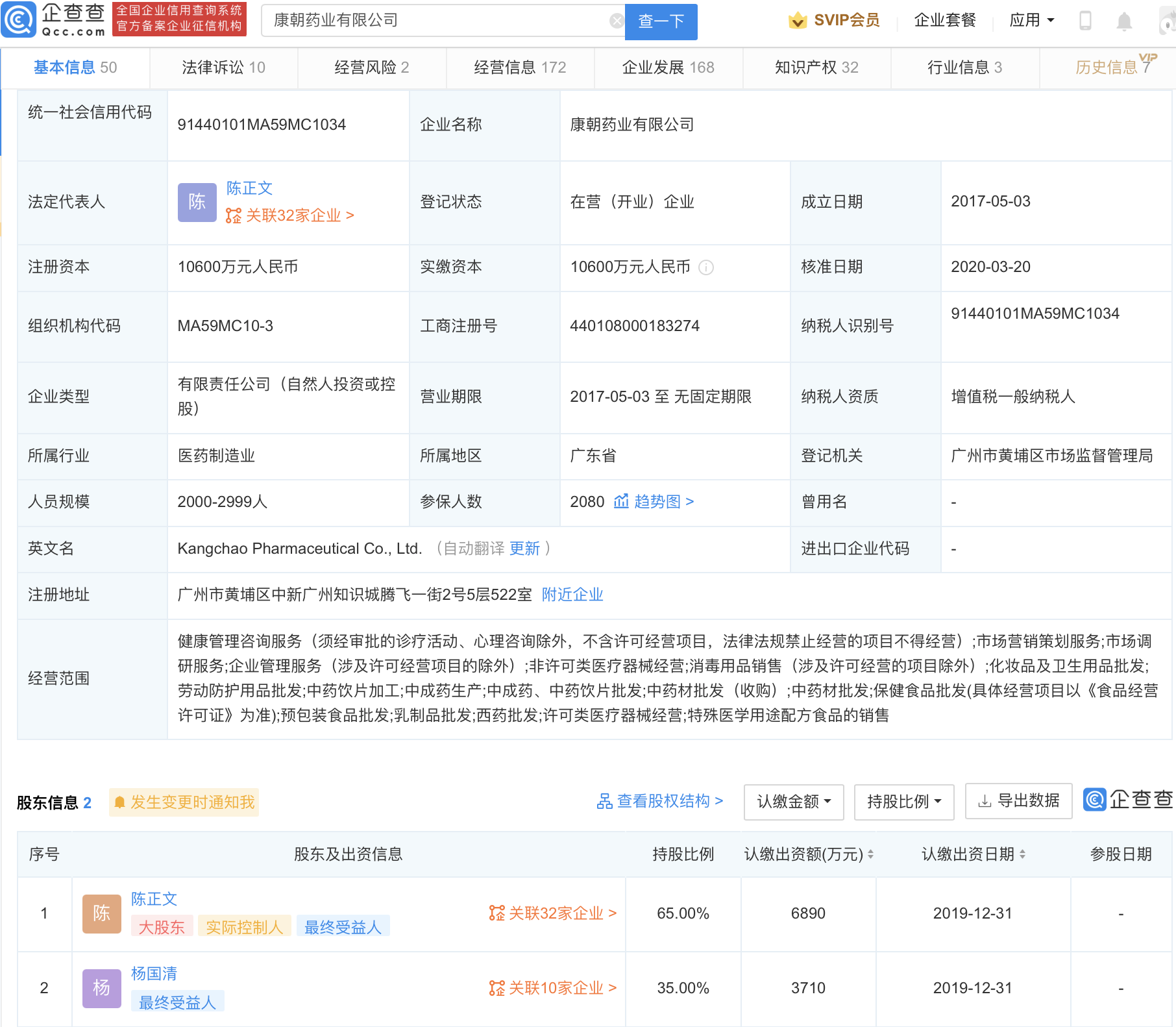Click the trend chart icon beside 2080
Image resolution: width=1176 pixels, height=1027 pixels.
[621, 501]
